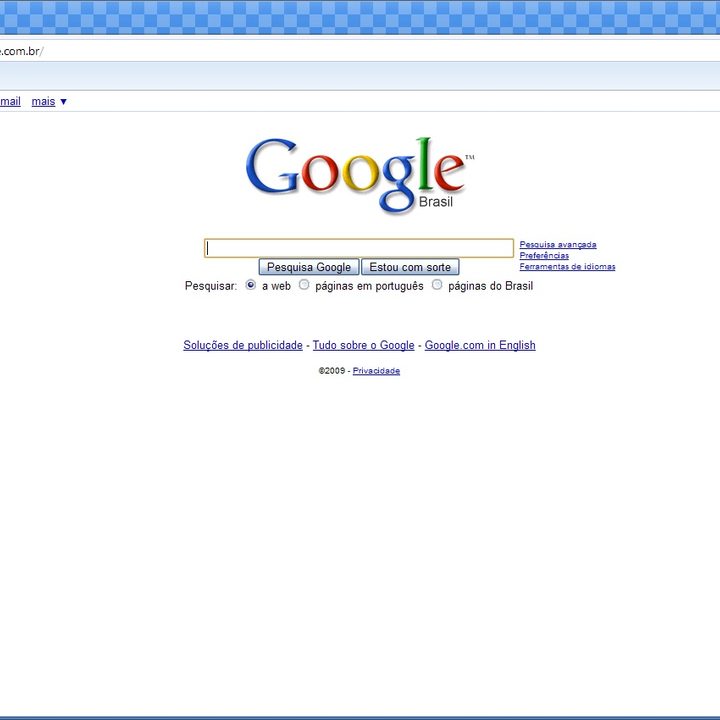Click the empty bookmarks bar area
The image size is (720, 720).
tap(360, 76)
